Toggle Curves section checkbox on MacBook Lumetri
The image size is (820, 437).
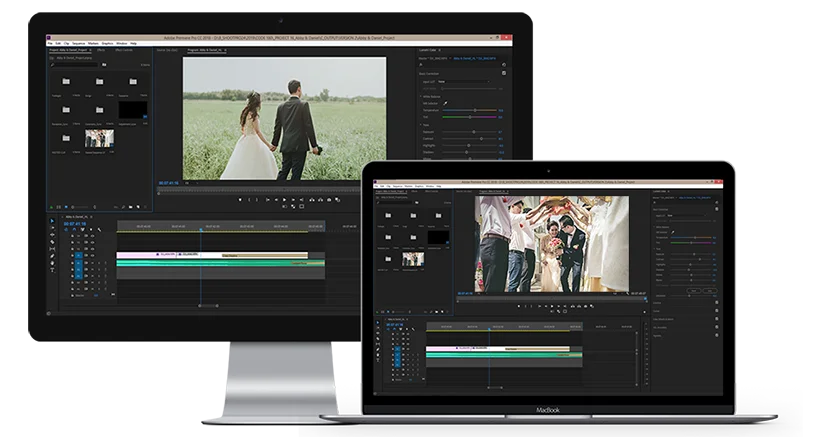tap(717, 310)
